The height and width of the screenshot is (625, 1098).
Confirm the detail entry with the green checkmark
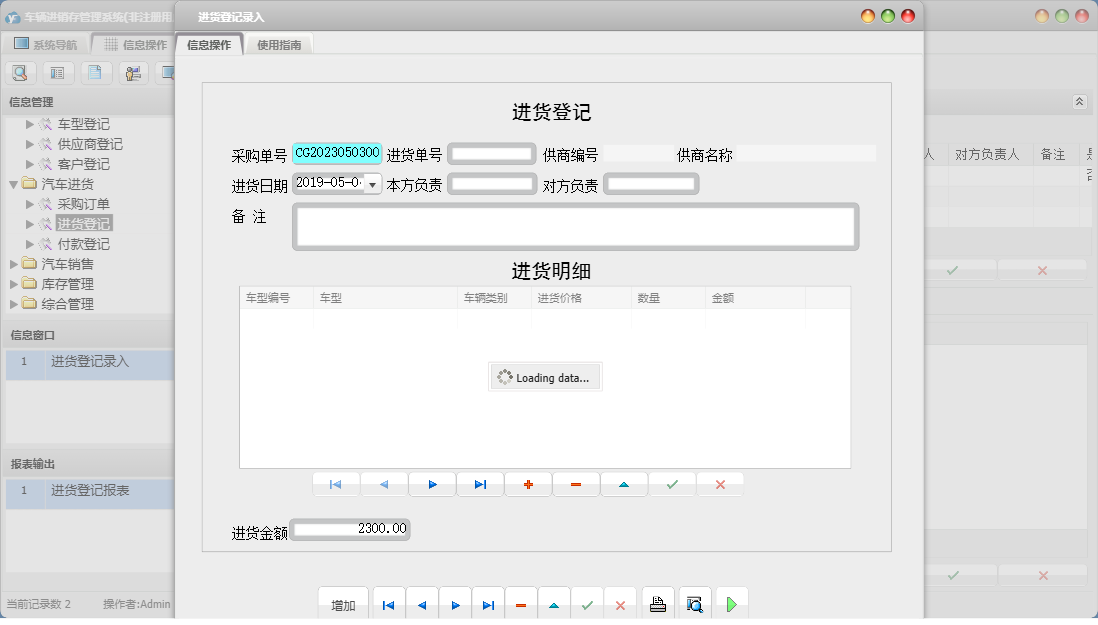[x=672, y=484]
